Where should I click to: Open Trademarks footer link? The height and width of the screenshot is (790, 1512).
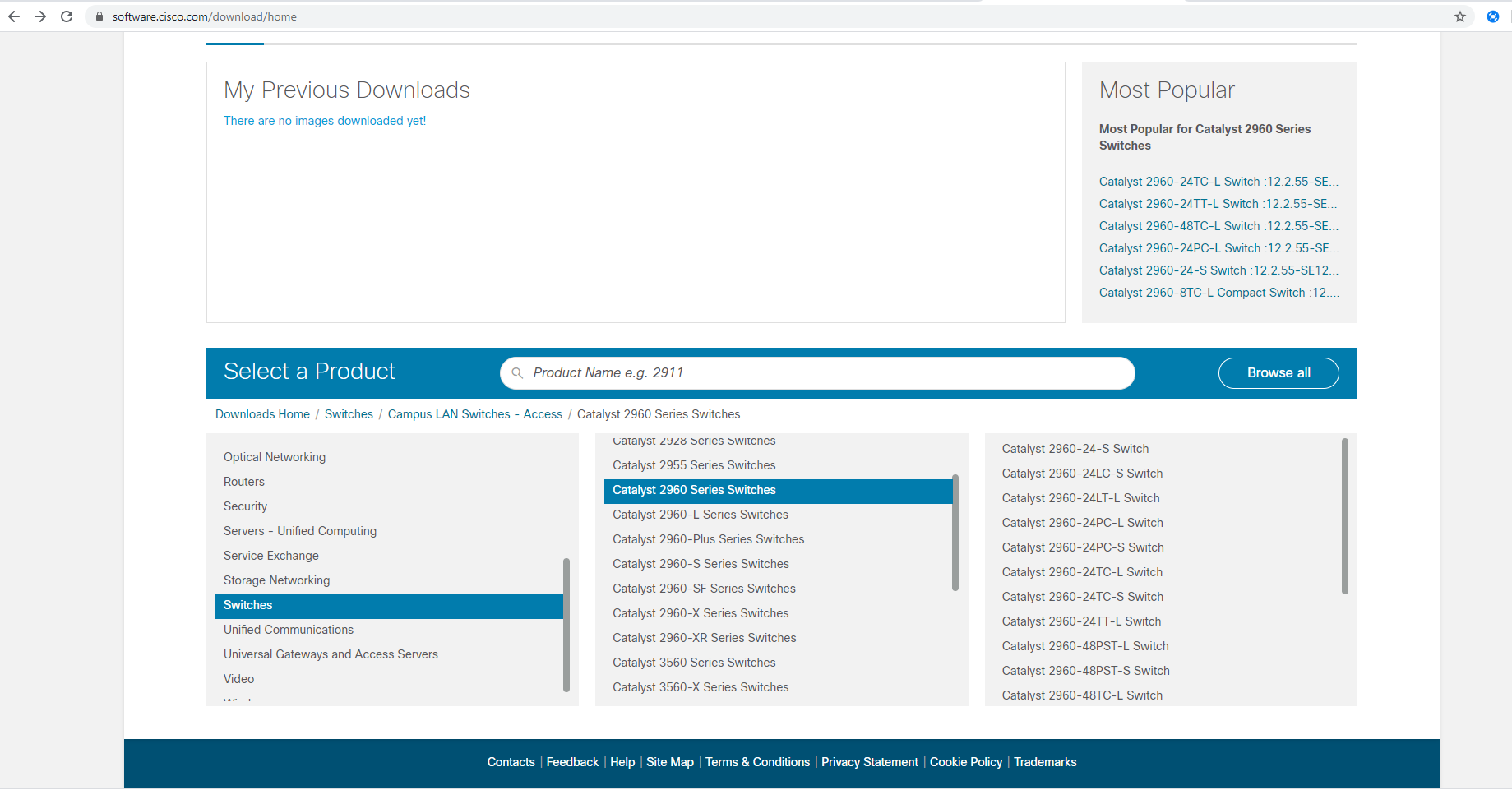tap(1045, 762)
